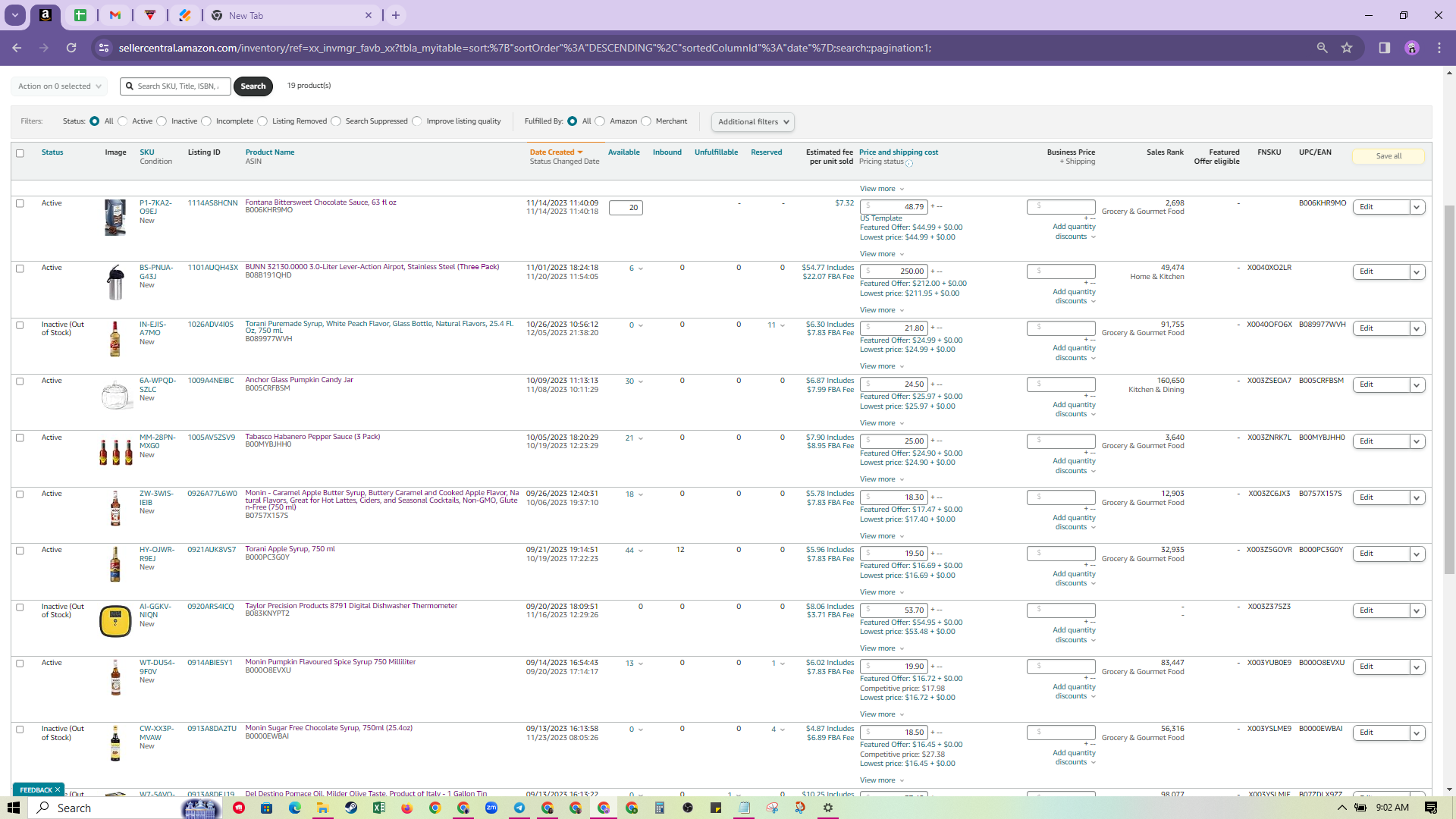Click the search magnifier icon in SKU search box
The image size is (1456, 819).
pos(130,86)
